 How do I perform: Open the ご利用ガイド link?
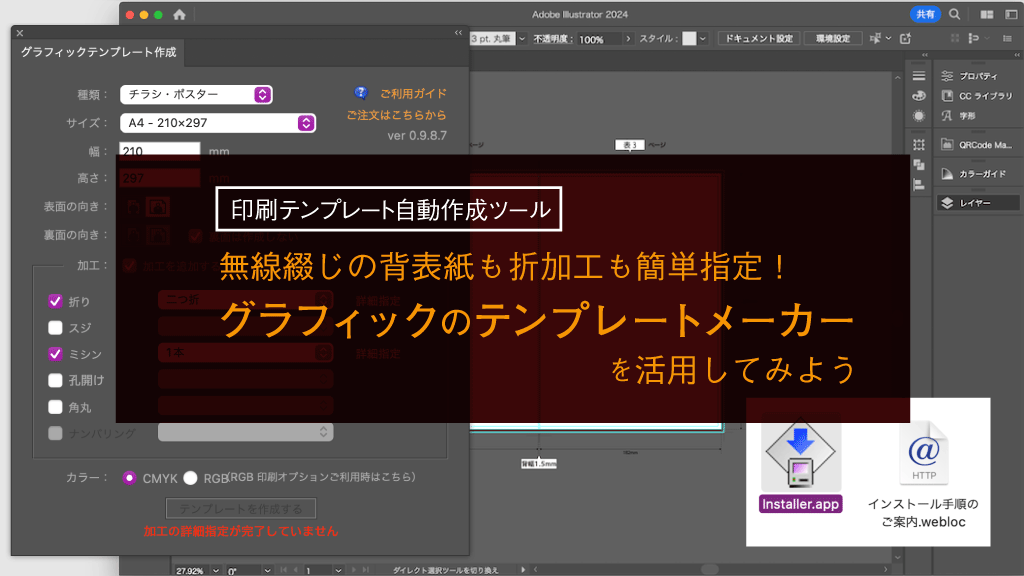[415, 92]
